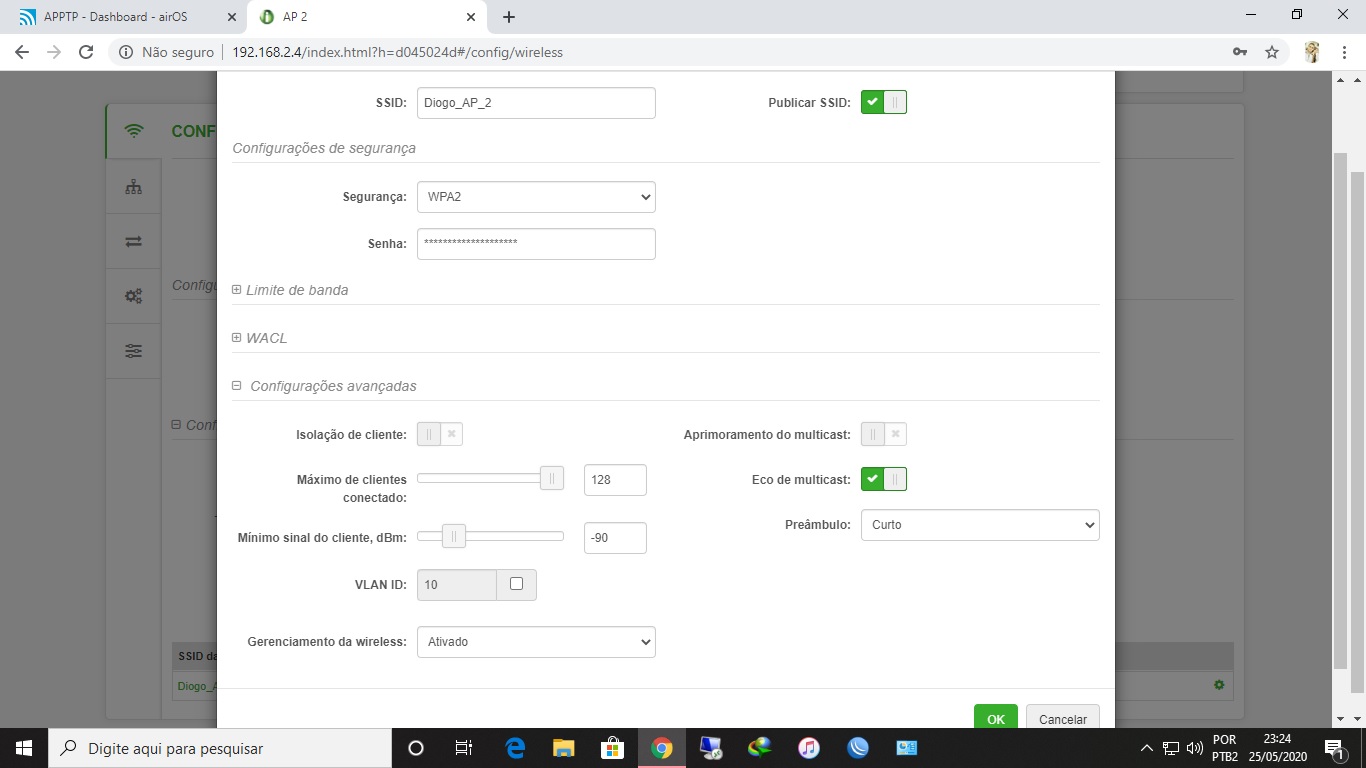Image resolution: width=1366 pixels, height=768 pixels.
Task: Open the Chrome profile avatar
Action: (x=1312, y=52)
